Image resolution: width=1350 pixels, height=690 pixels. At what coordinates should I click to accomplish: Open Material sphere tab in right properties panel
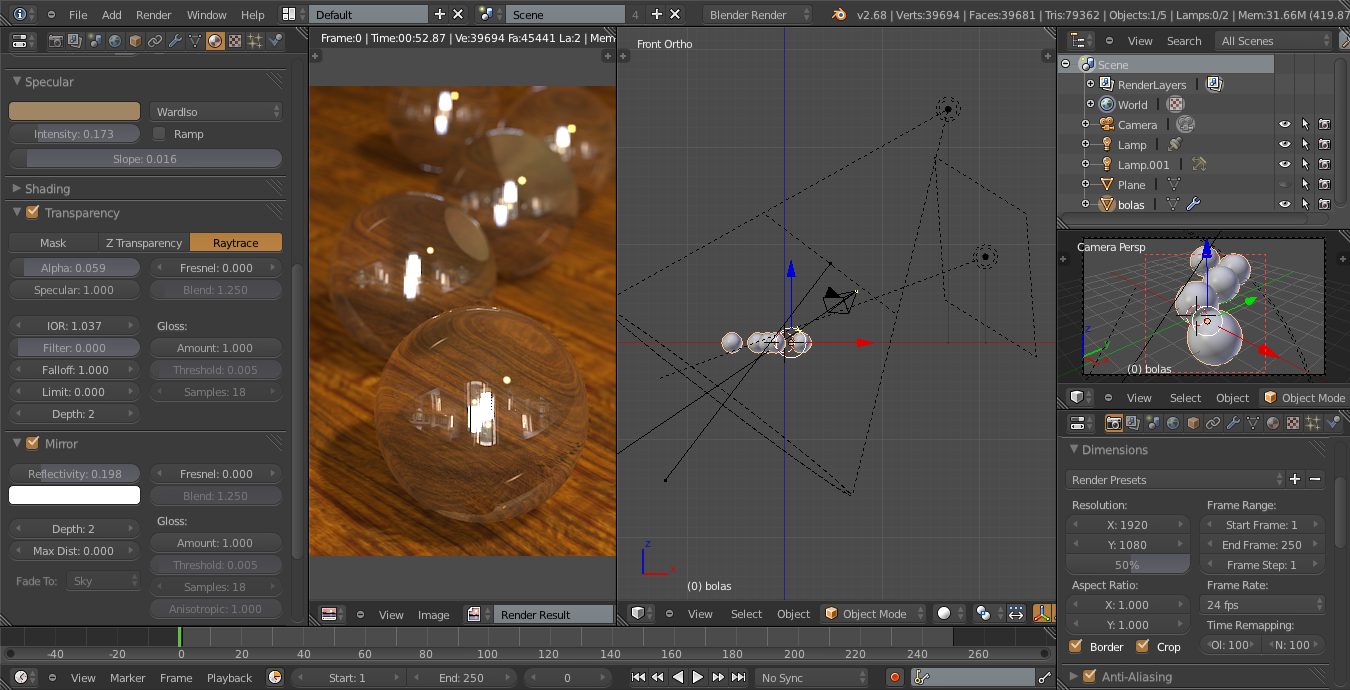(x=1272, y=423)
